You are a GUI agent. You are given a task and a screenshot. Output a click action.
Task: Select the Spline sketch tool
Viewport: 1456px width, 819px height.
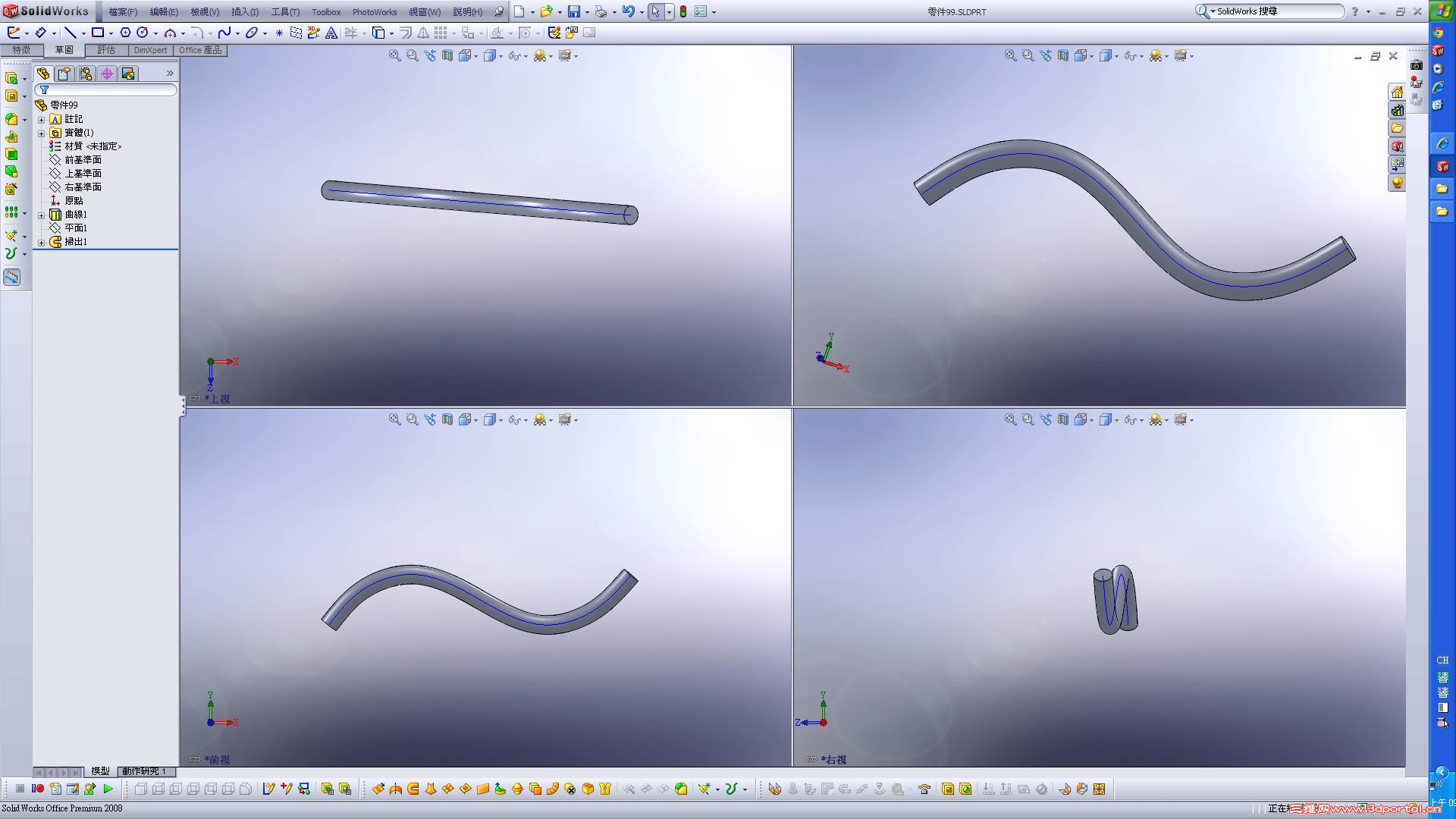tap(224, 33)
